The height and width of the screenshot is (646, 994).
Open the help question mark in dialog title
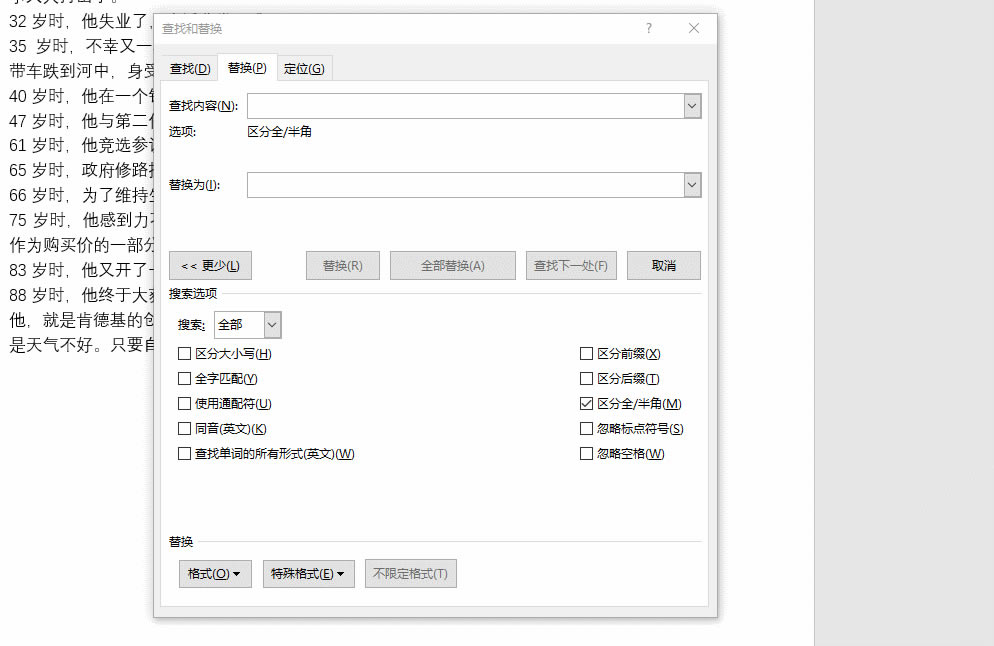(649, 29)
